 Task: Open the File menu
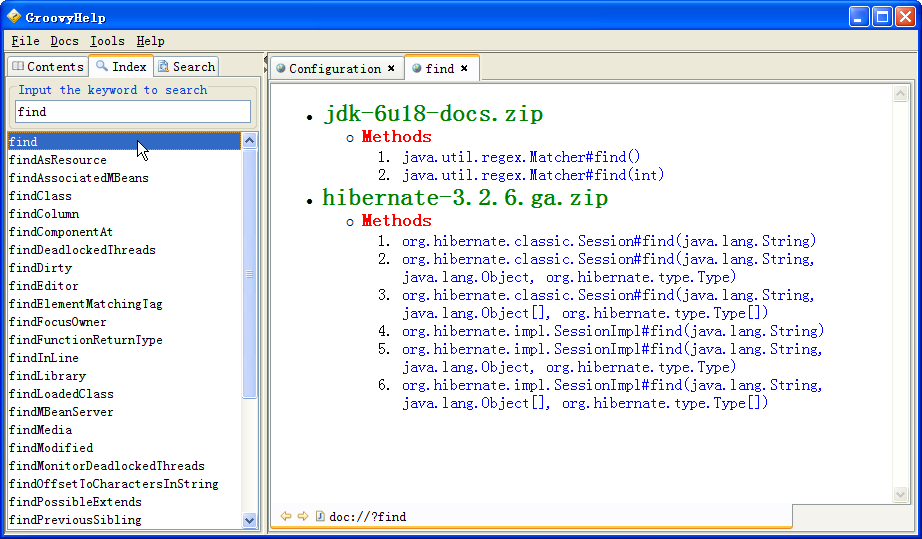(x=26, y=41)
